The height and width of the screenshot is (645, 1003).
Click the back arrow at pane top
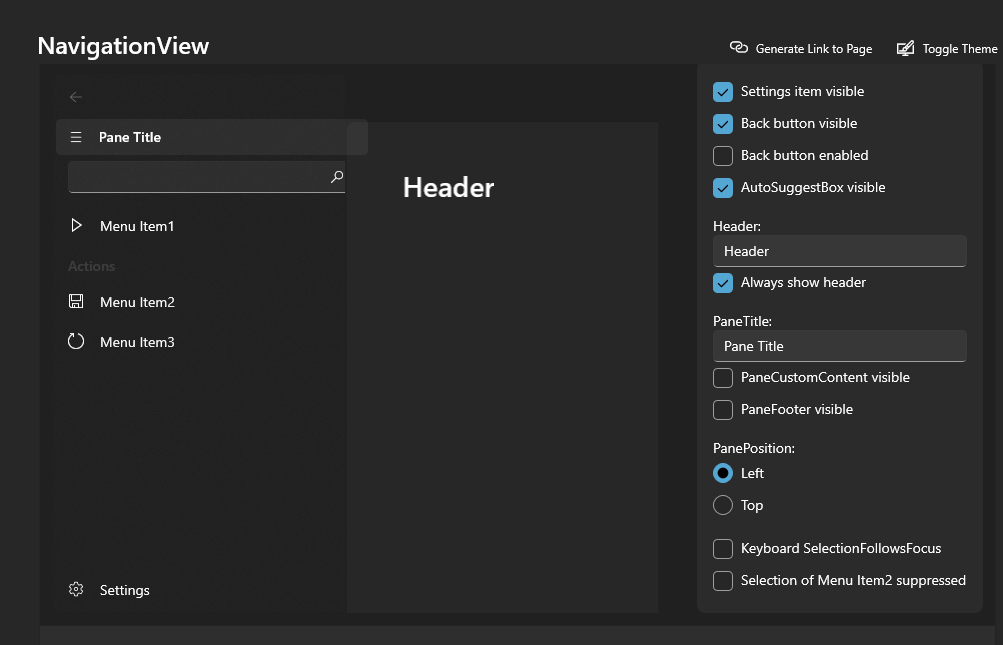tap(76, 97)
